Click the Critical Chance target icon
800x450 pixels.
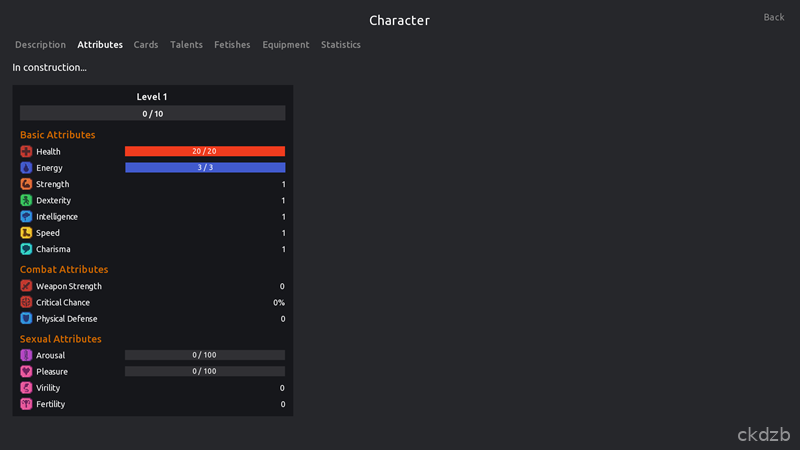(x=26, y=303)
